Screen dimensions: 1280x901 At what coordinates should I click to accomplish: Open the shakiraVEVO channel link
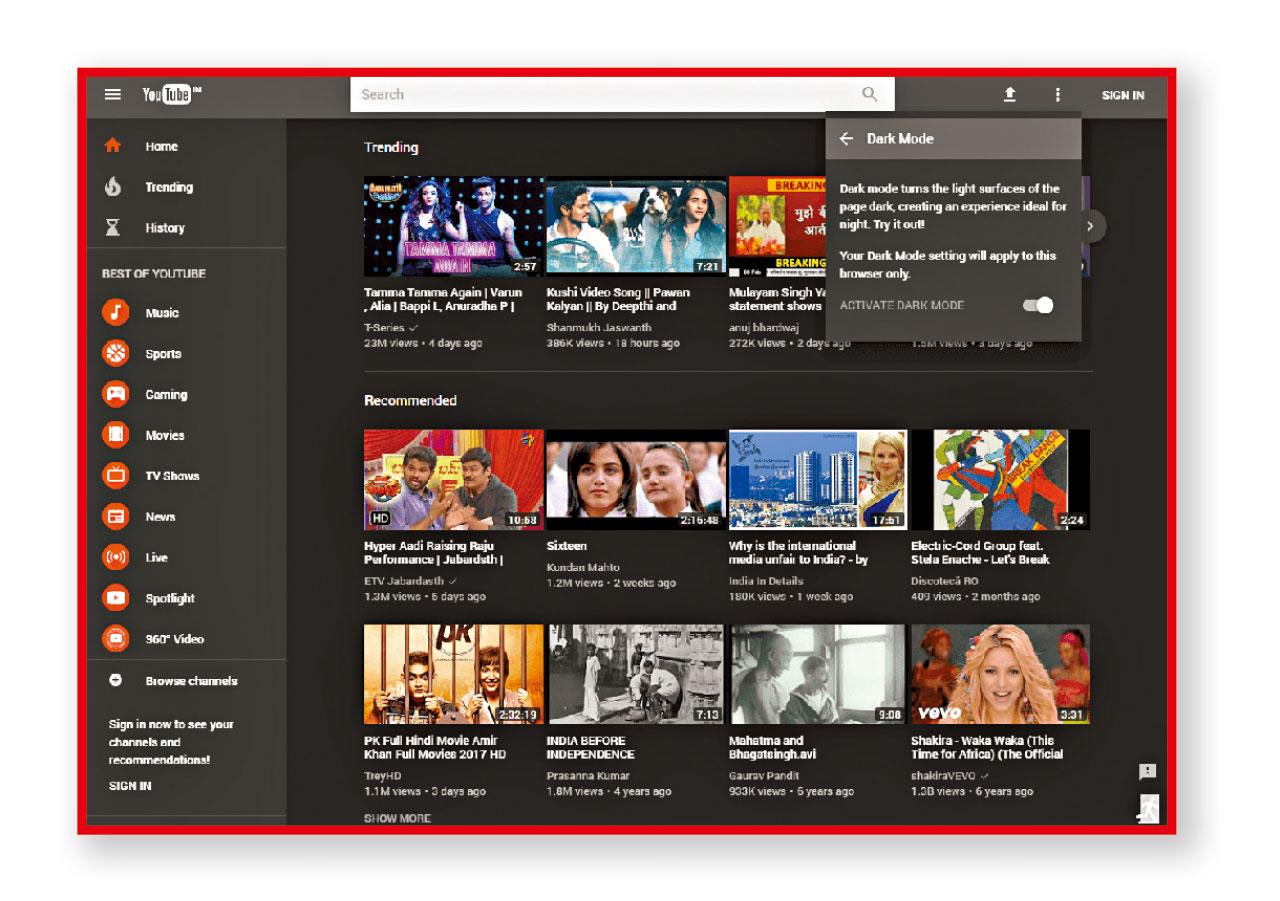943,775
